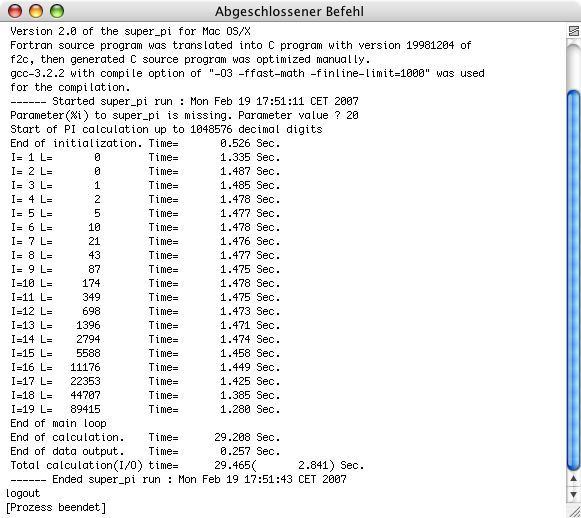Screen dimensions: 581x518
Task: Click the 'Abgeschlossener Befehl' window title
Action: (289, 11)
